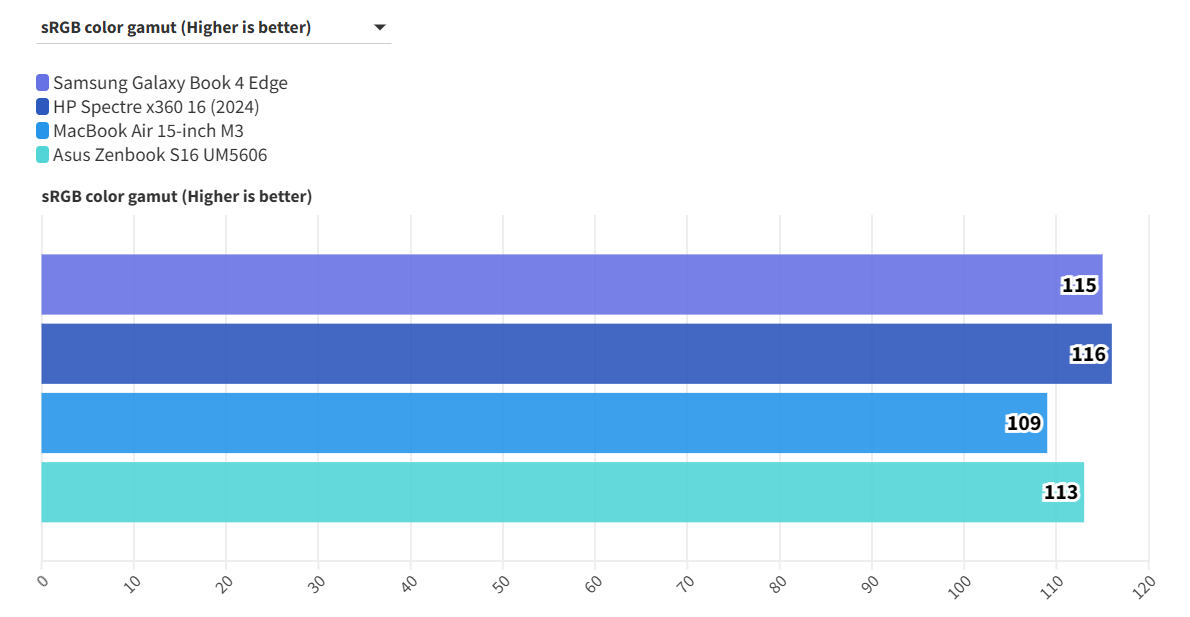Toggle the MacBook Air 15-inch M3 legend label
This screenshot has height=617, width=1190.
148,131
